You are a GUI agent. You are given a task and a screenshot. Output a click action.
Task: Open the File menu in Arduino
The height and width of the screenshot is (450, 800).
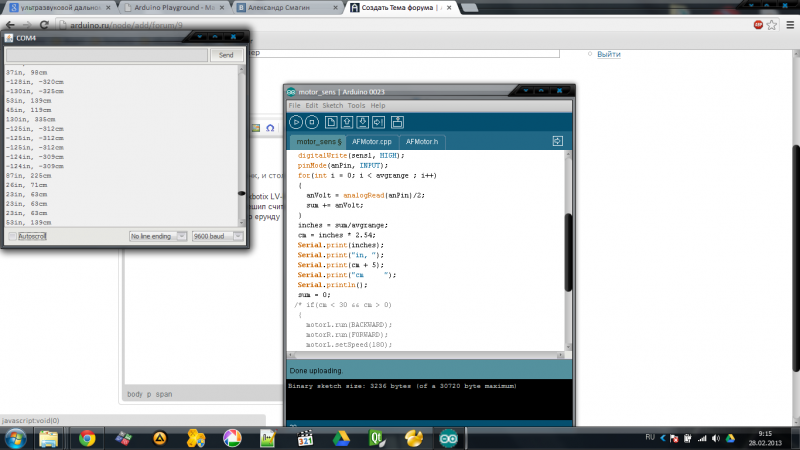pos(294,106)
